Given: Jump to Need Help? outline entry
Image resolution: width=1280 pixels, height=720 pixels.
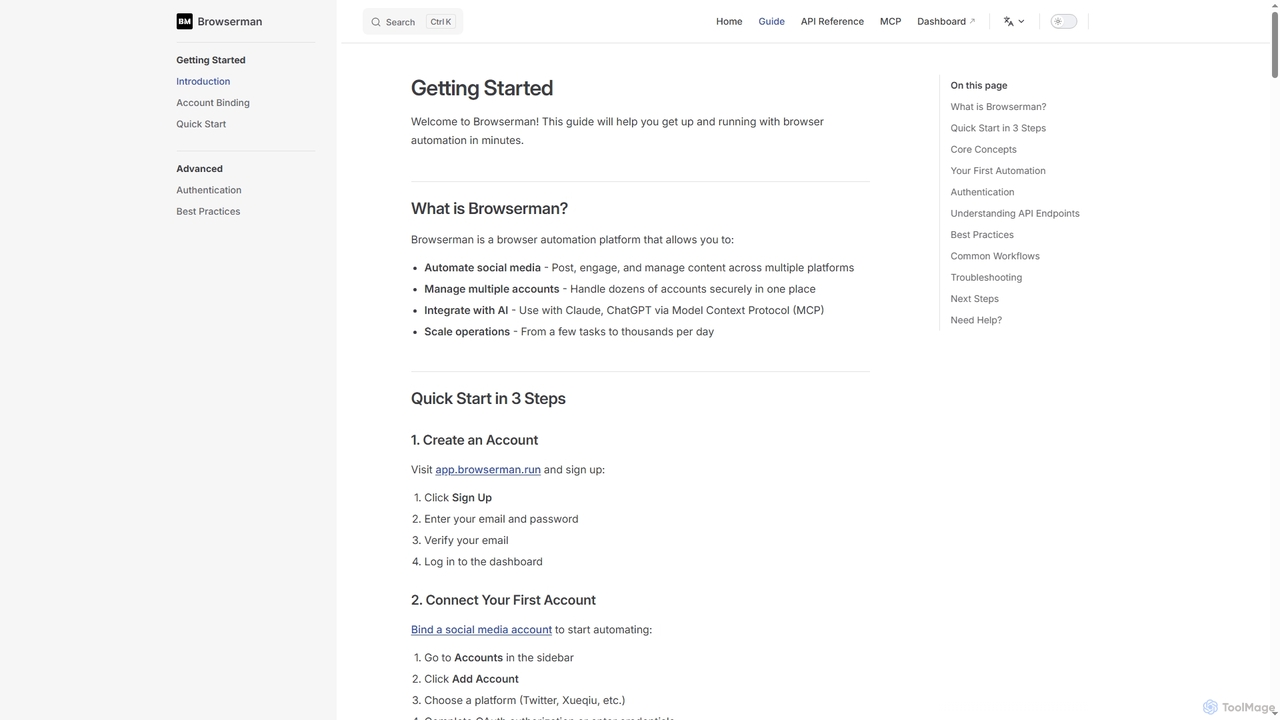Looking at the screenshot, I should [x=976, y=320].
